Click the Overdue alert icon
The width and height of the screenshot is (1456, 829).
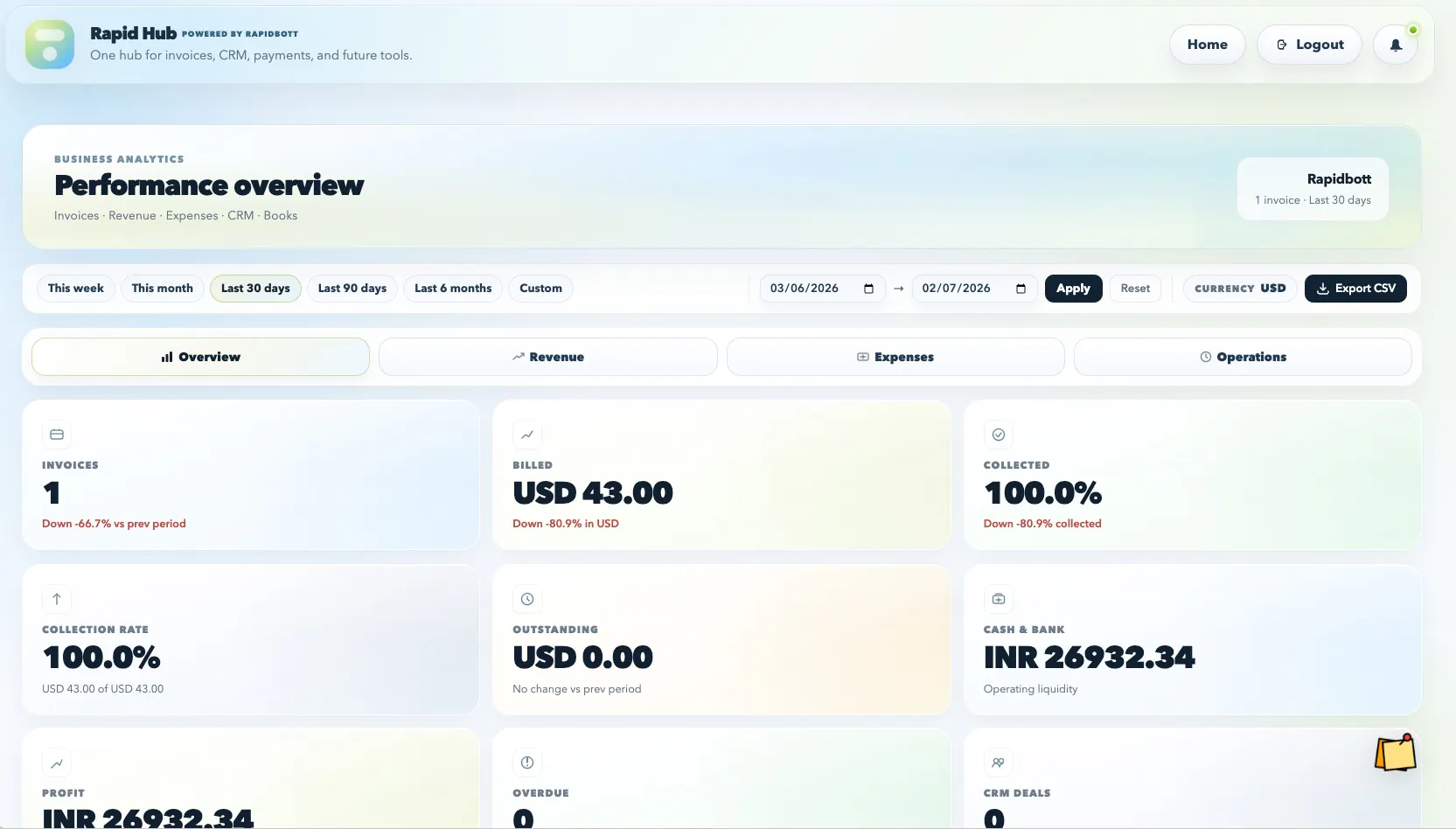(x=527, y=763)
